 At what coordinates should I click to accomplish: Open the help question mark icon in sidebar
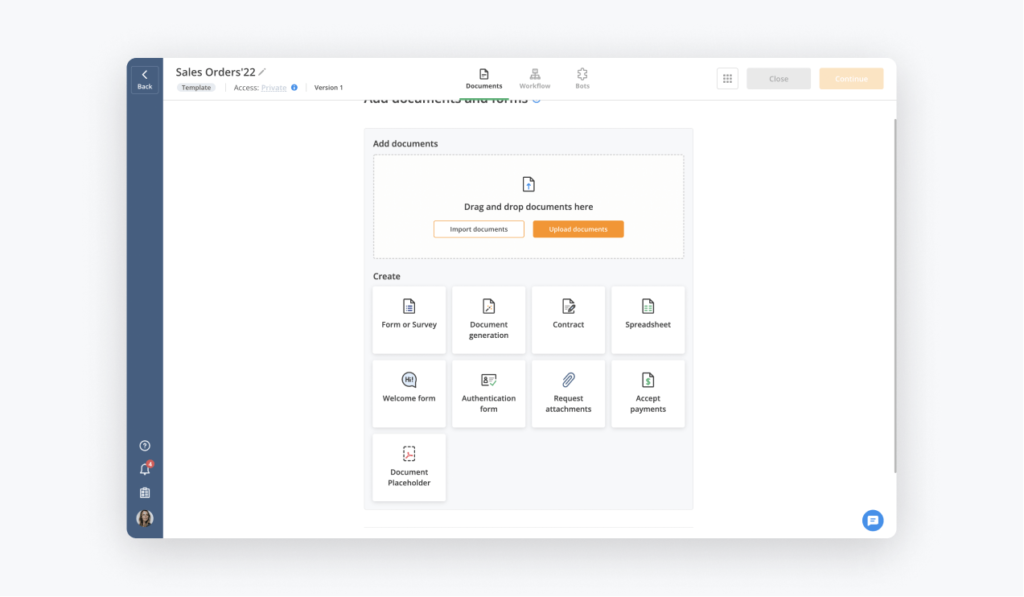145,446
